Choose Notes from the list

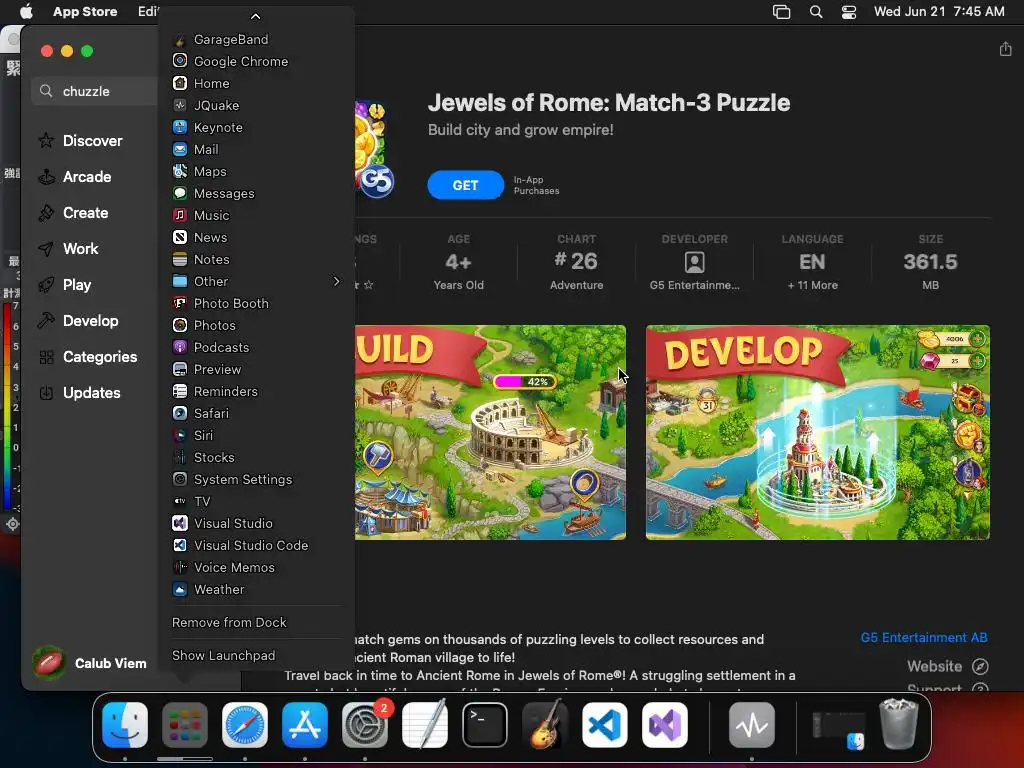[256, 259]
